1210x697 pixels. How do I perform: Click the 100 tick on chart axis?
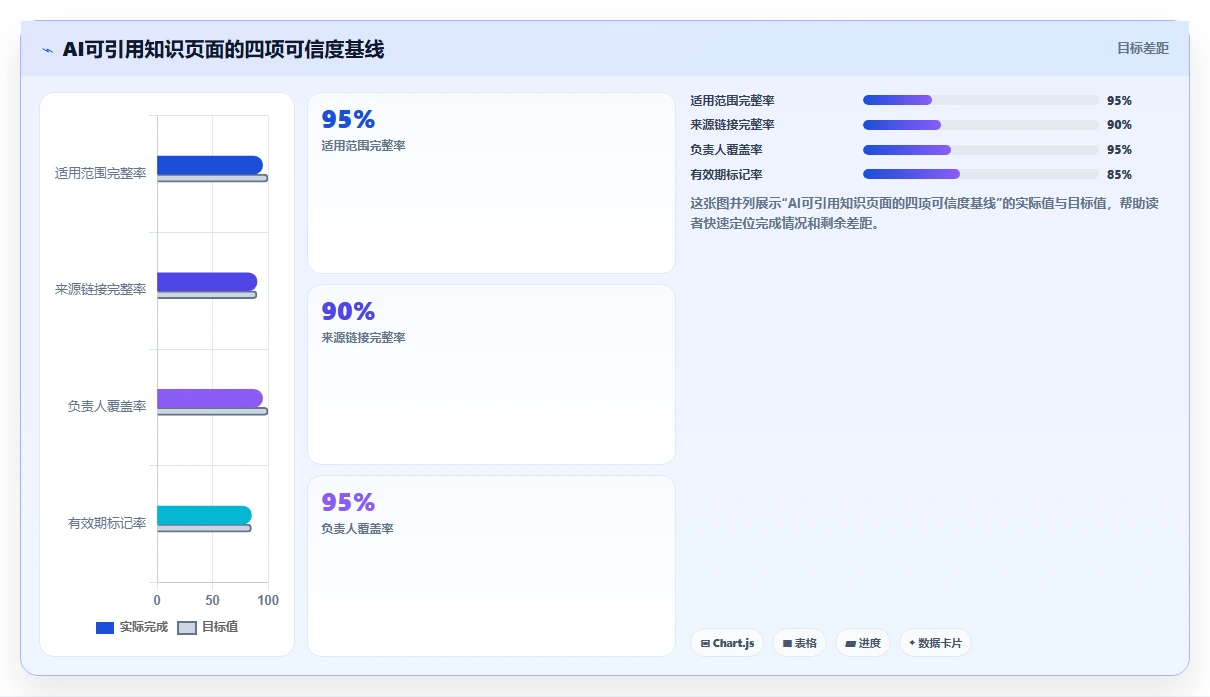[x=268, y=600]
